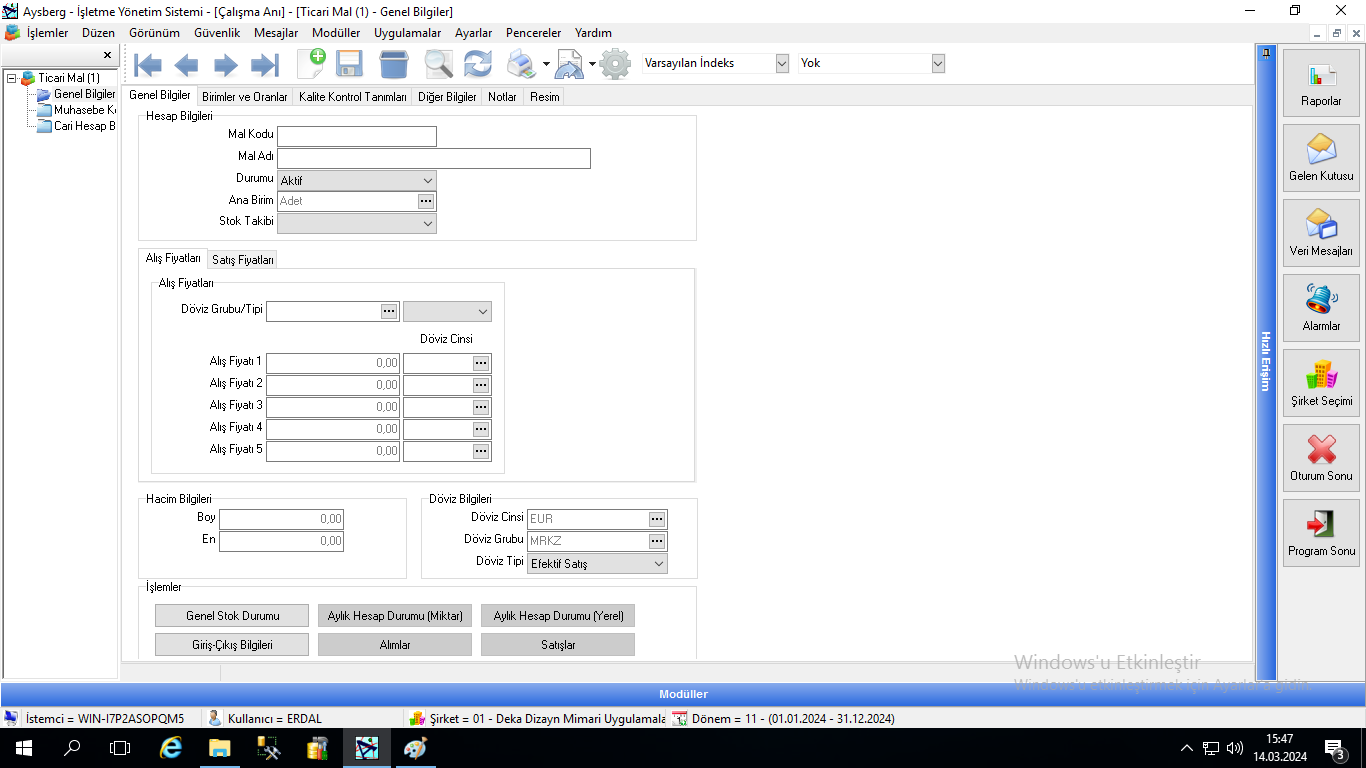Click the Giriş-Çıkış Bilgileri button
The image size is (1366, 768).
[232, 645]
